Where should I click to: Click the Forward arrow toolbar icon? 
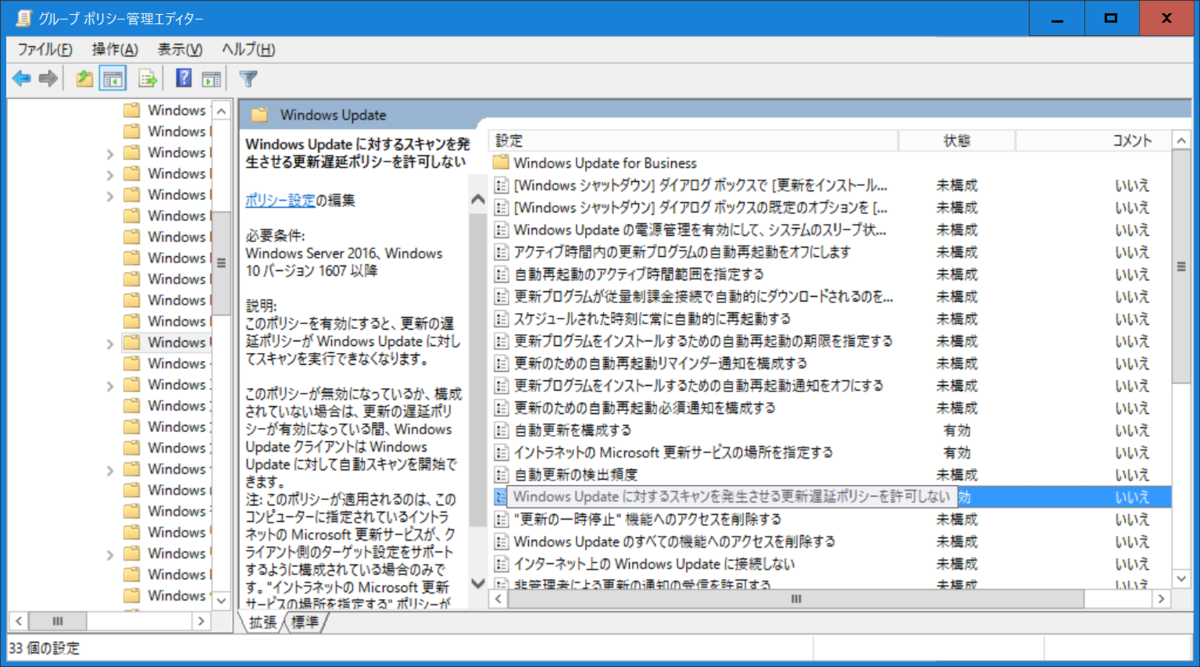tap(48, 79)
